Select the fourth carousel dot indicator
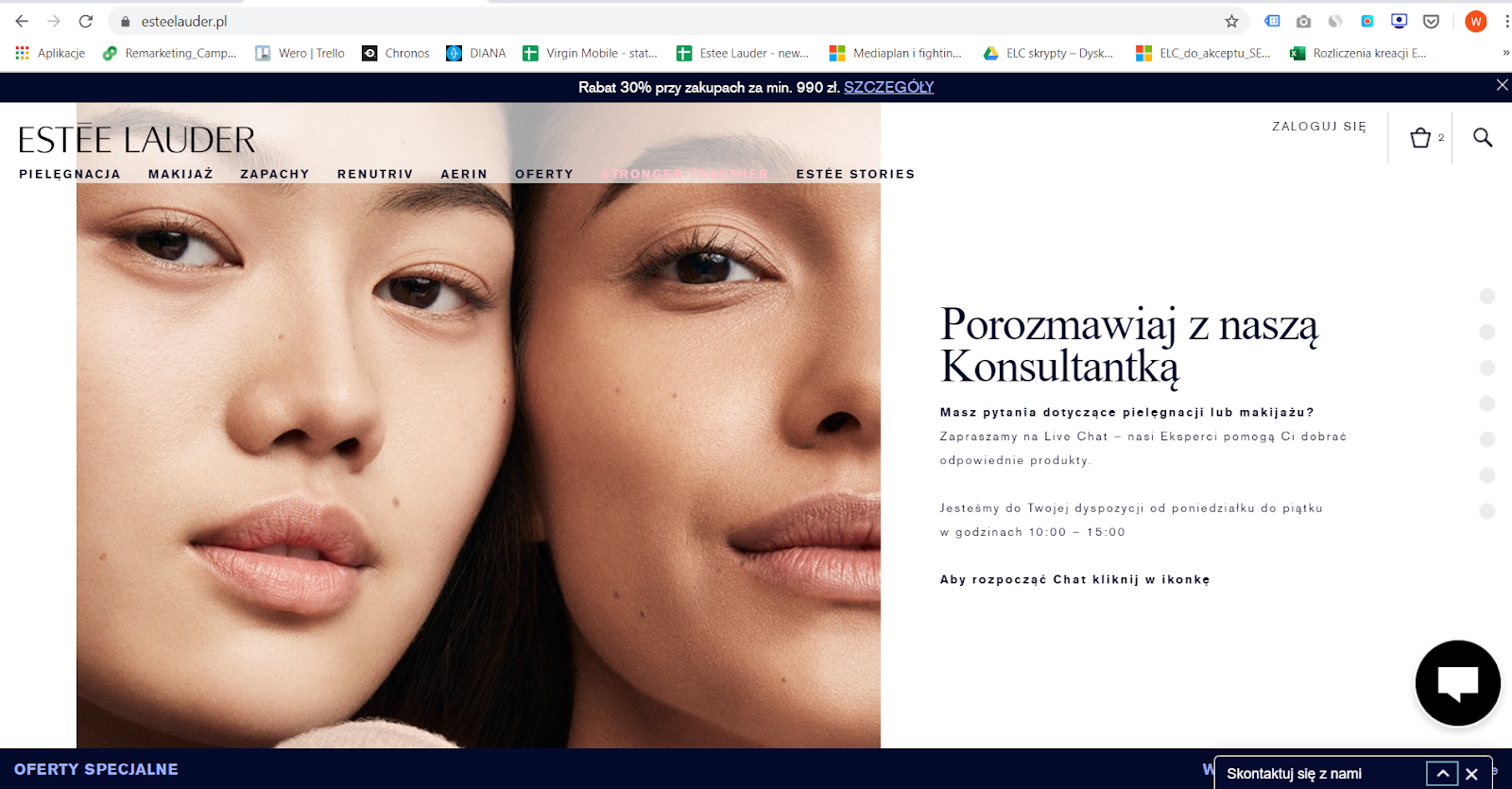This screenshot has width=1512, height=789. [1486, 403]
